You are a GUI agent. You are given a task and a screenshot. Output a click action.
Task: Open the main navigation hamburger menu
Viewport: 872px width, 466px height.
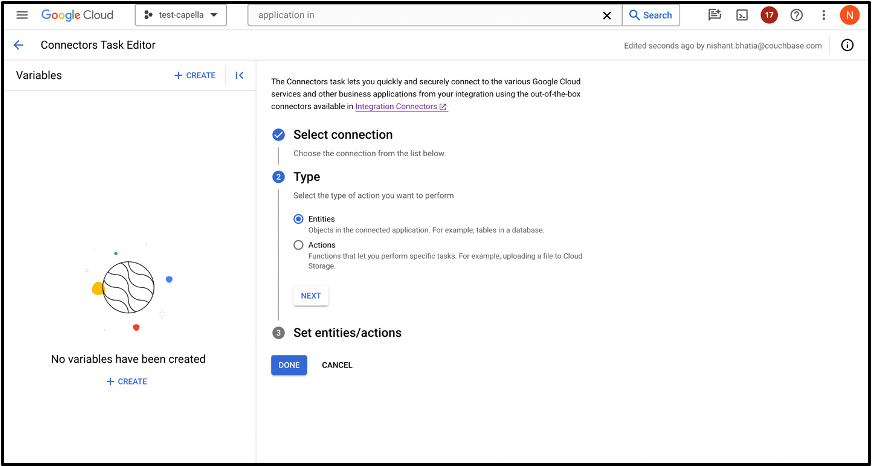[22, 15]
